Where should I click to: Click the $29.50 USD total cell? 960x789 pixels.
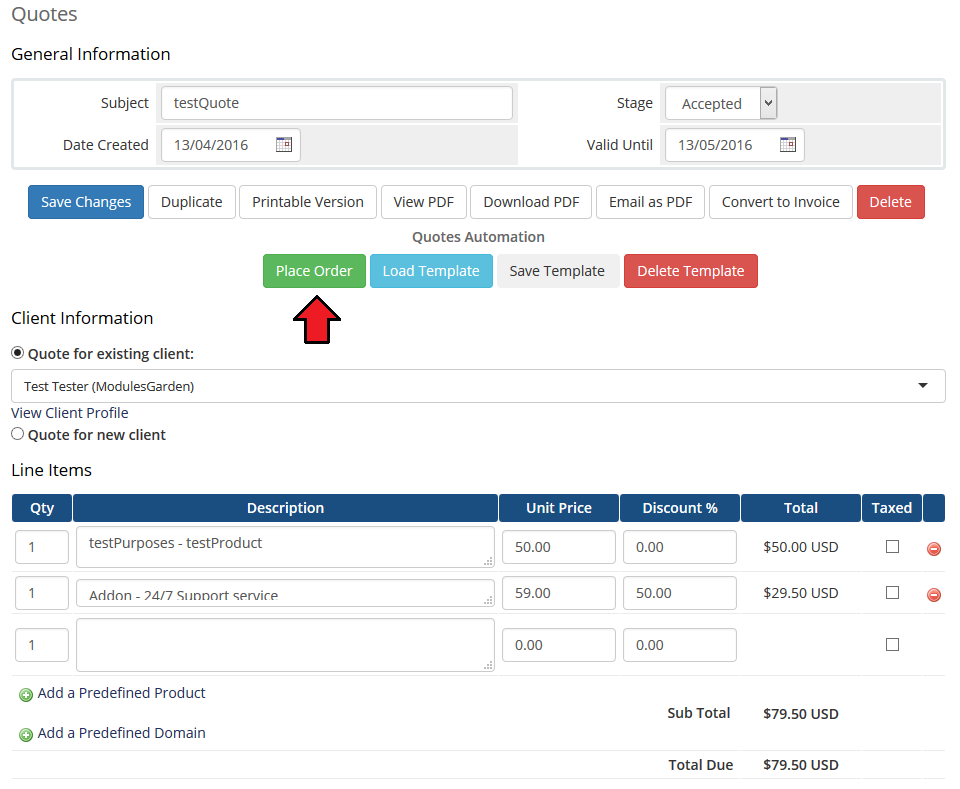click(800, 593)
